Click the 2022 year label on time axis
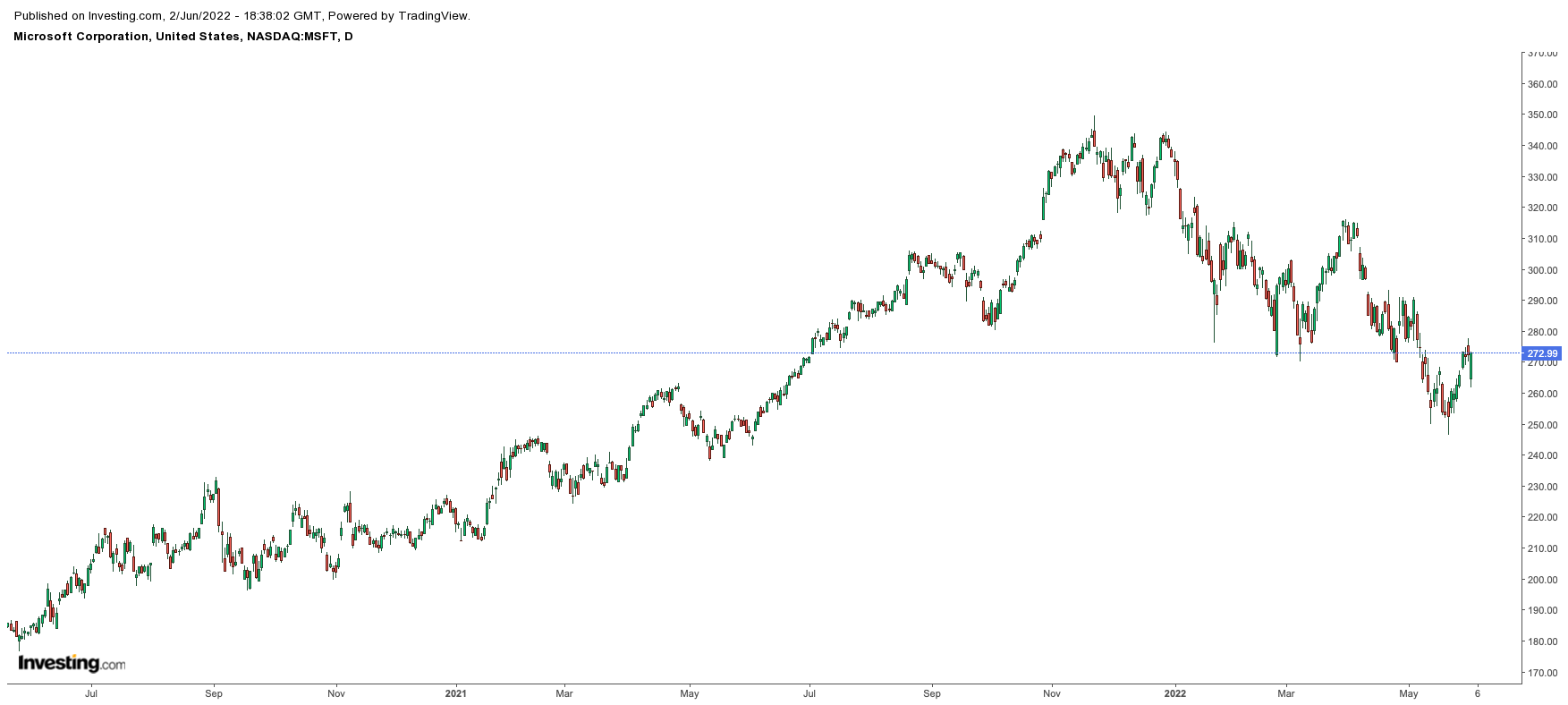The height and width of the screenshot is (705, 1568). [x=1175, y=693]
